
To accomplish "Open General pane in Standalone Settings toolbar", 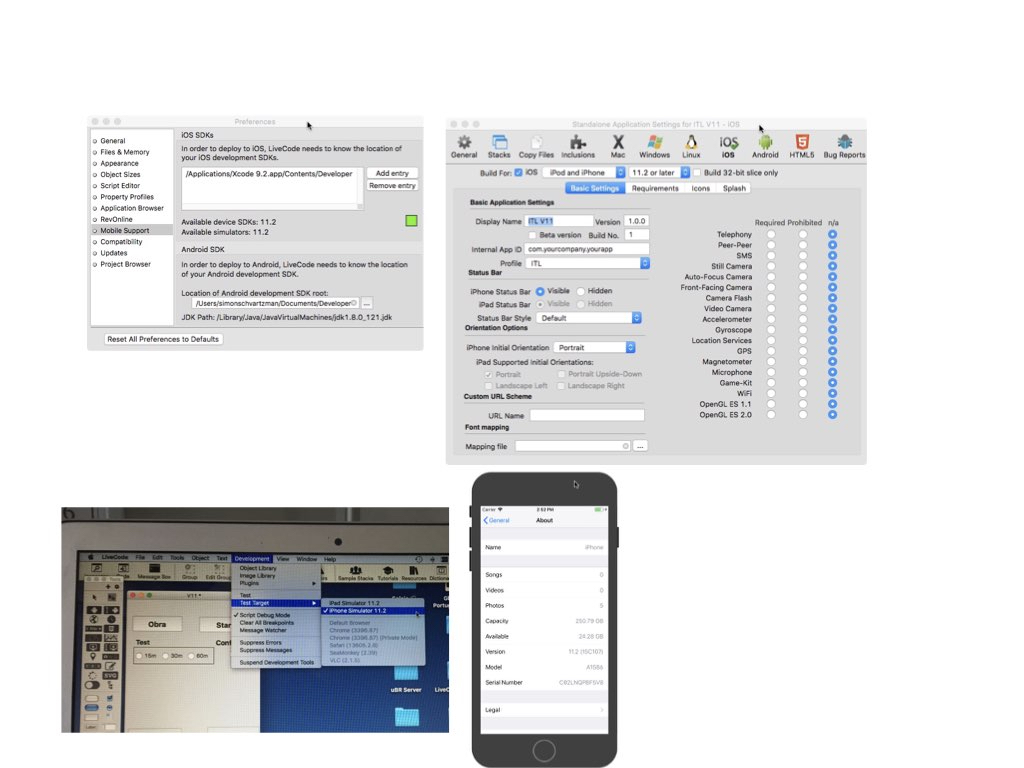I will pyautogui.click(x=464, y=146).
